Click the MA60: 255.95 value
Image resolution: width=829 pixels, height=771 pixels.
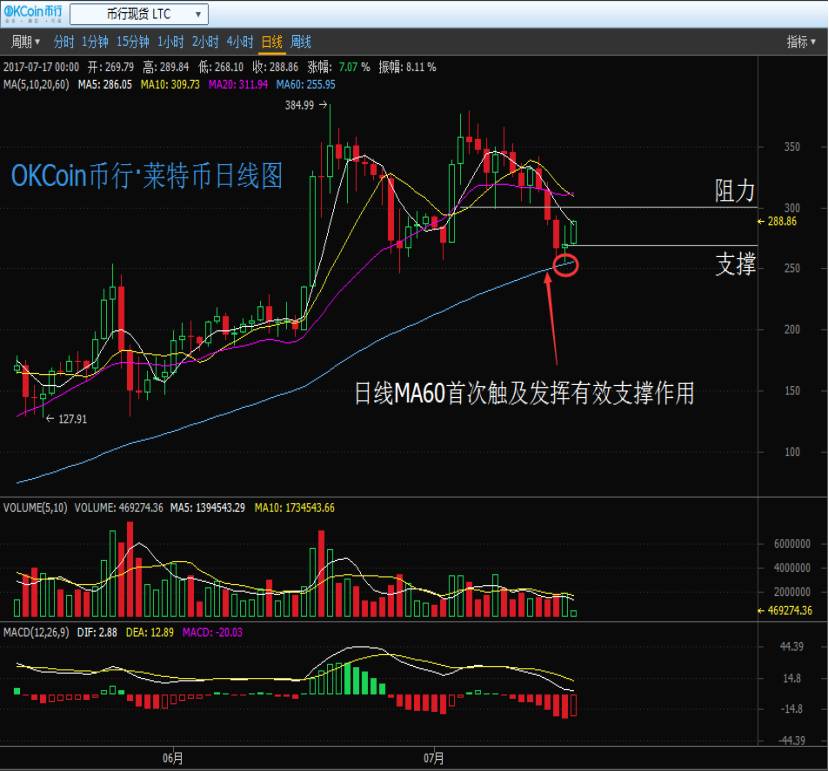(306, 85)
